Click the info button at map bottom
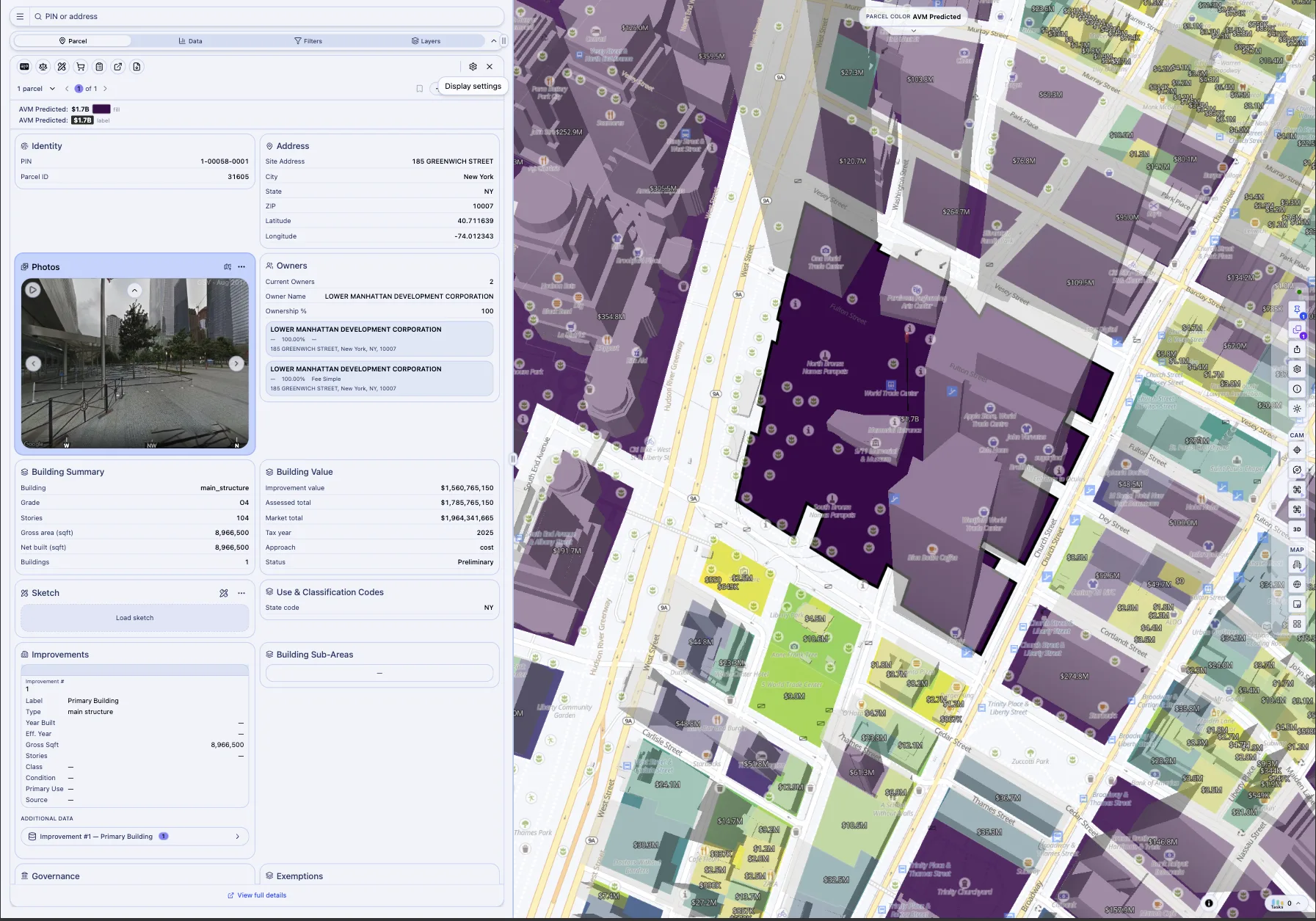 coord(1209,903)
